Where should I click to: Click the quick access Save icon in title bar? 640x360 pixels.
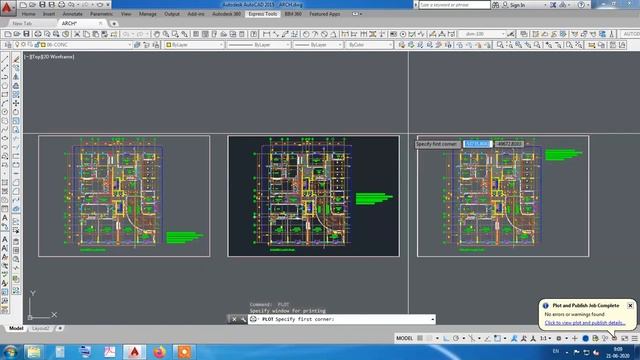pos(42,5)
